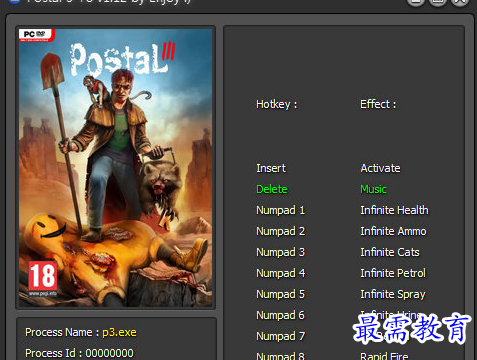
Task: Click the 'Numpad 7' hotkey text
Action: 280,336
